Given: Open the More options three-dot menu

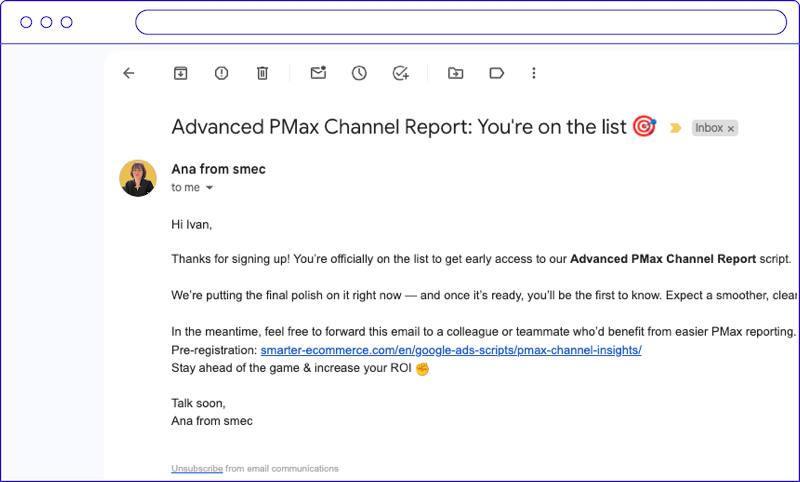Looking at the screenshot, I should 534,73.
